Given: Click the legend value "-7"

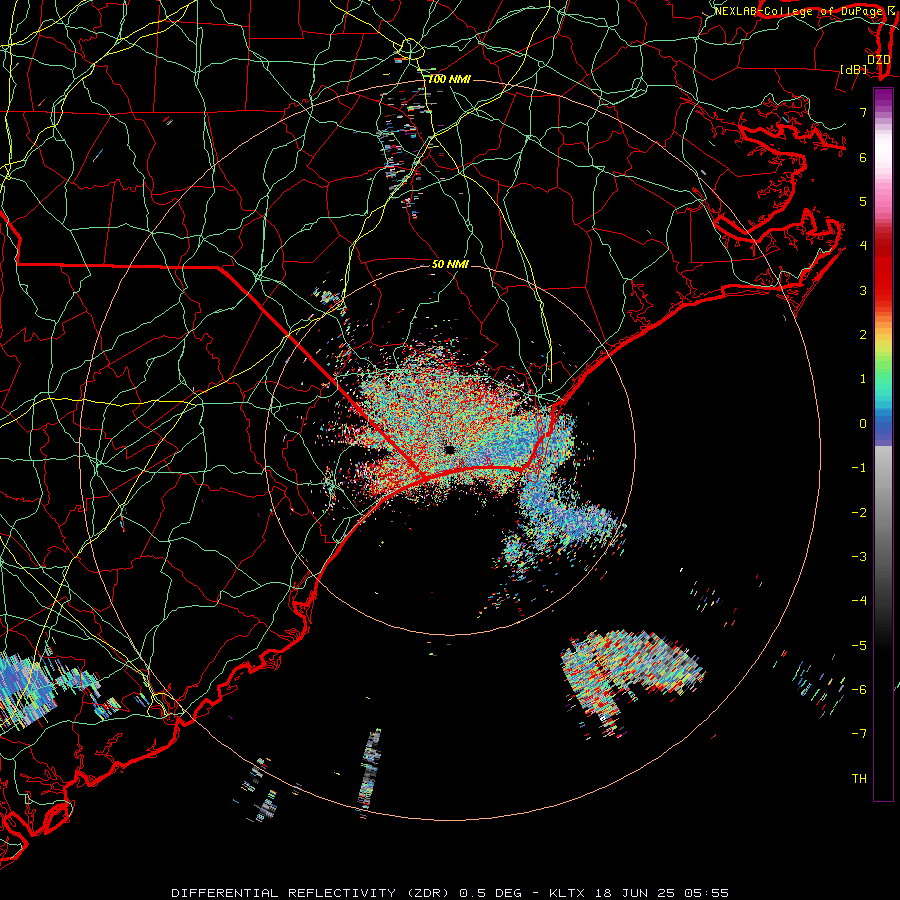Looking at the screenshot, I should pos(859,734).
